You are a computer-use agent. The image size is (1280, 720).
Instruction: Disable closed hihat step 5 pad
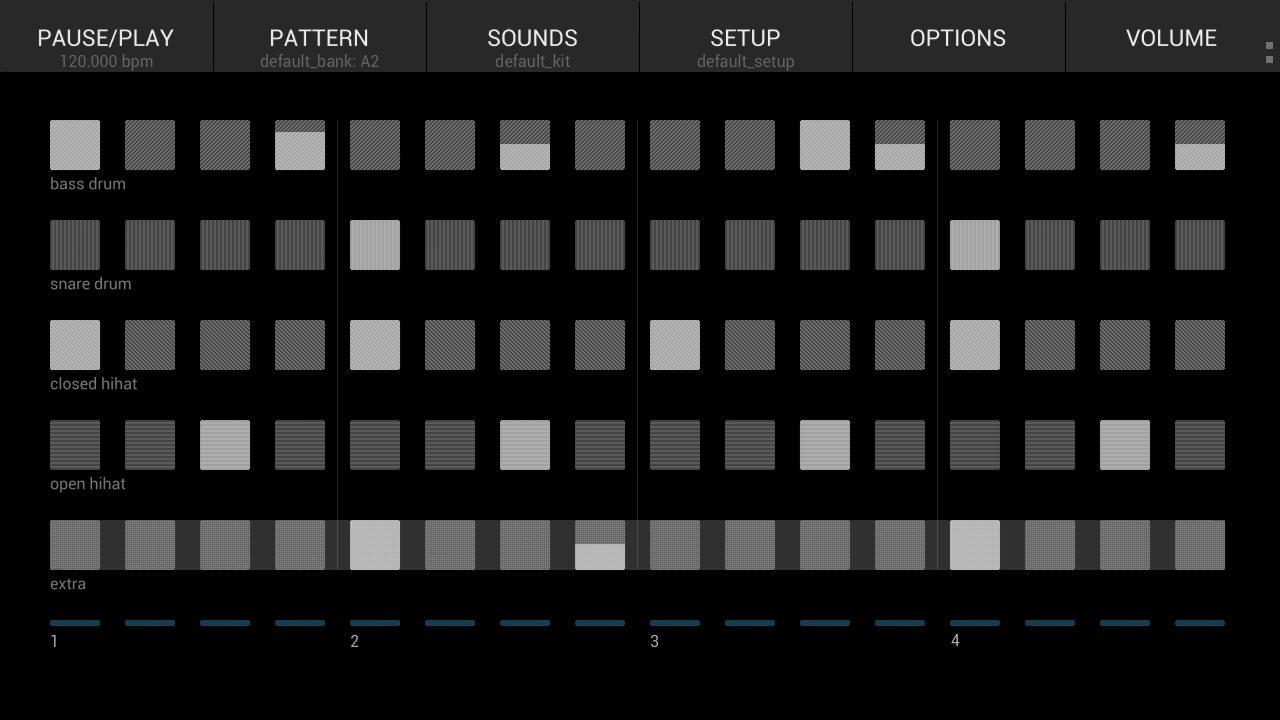pyautogui.click(x=375, y=345)
